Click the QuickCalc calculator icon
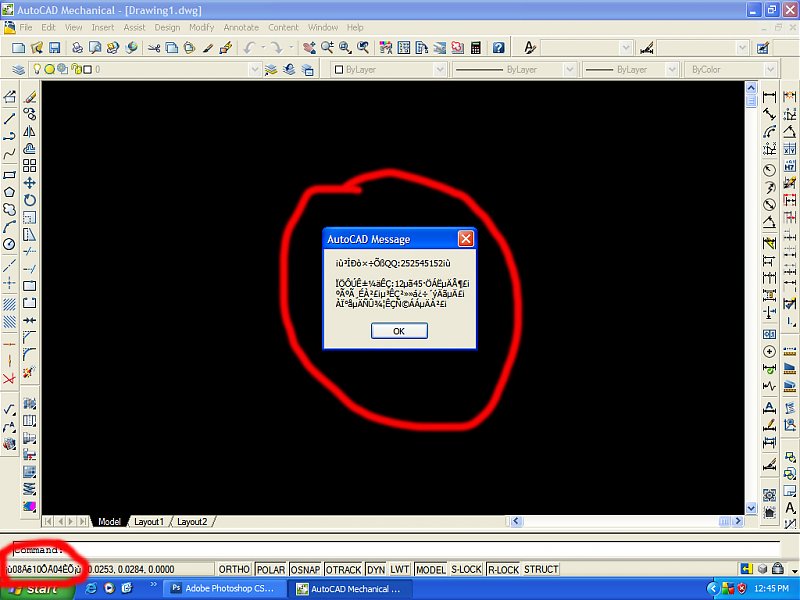Image resolution: width=800 pixels, height=600 pixels. pos(476,48)
